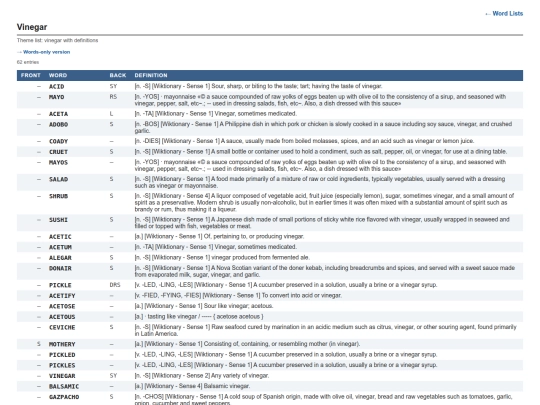Click the FRONT column header
This screenshot has height=405, width=540.
tap(31, 75)
